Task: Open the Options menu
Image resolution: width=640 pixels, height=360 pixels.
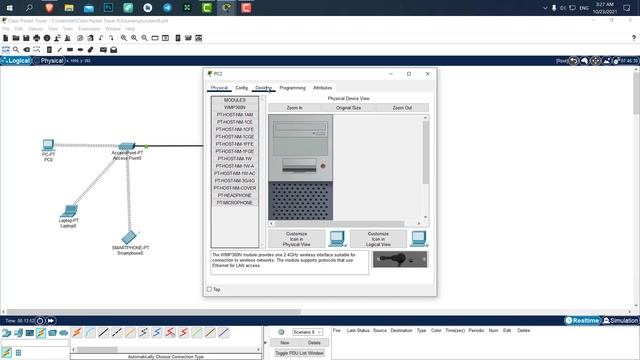Action: [x=35, y=29]
